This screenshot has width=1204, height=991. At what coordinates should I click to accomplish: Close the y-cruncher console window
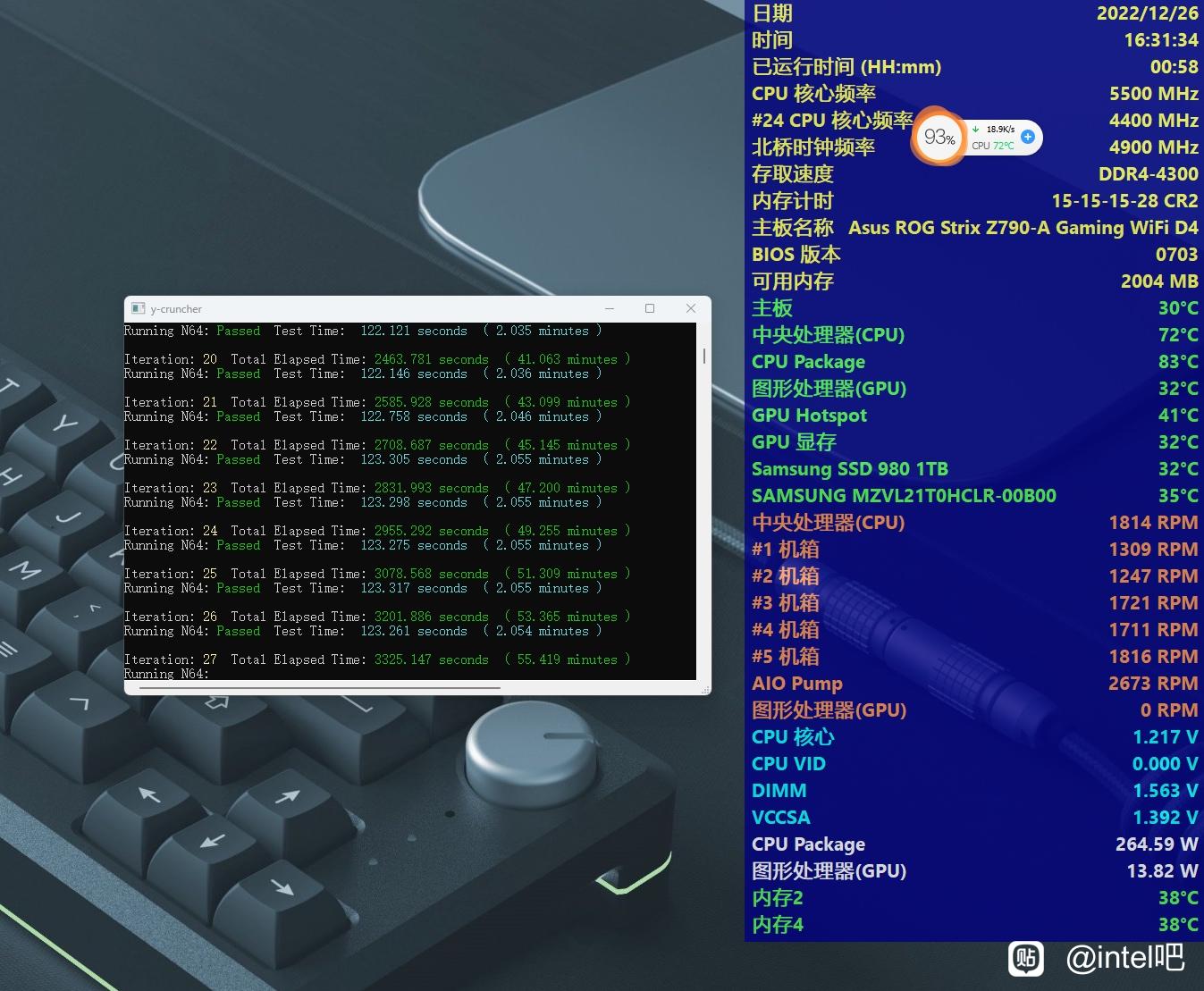pos(690,308)
